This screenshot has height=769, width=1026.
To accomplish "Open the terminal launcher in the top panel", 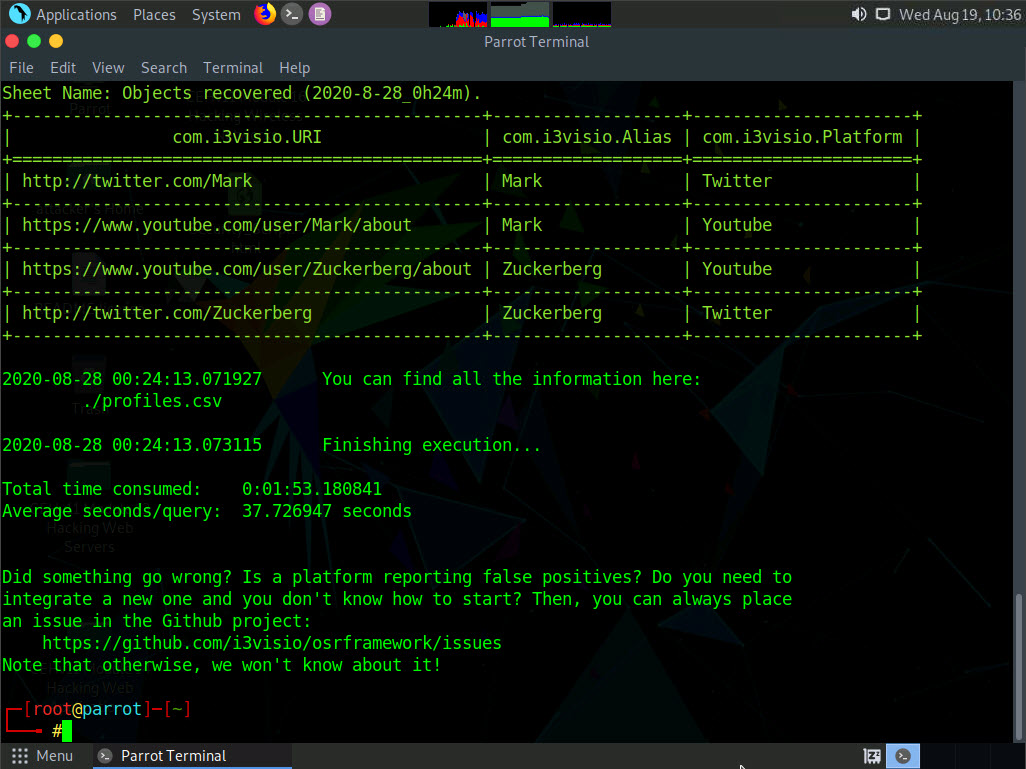I will pos(292,14).
